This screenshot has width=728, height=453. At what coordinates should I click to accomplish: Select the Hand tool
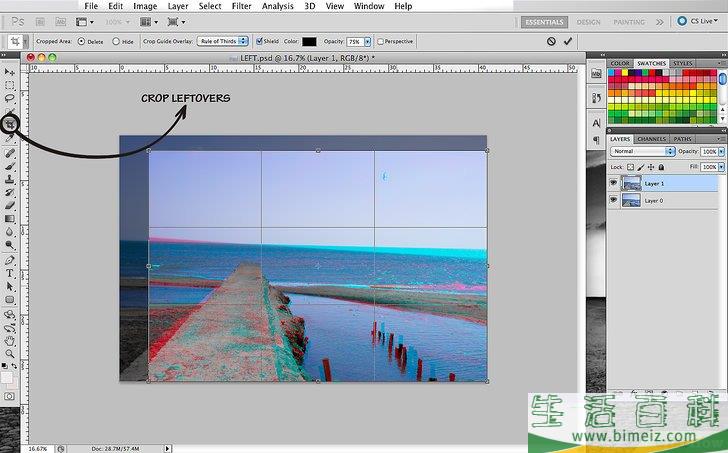[x=10, y=340]
